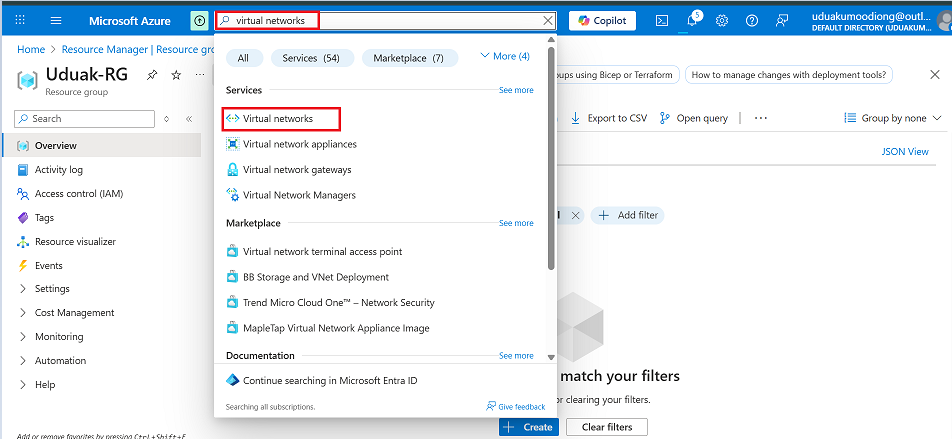
Task: Go to the Home breadcrumb
Action: [x=30, y=50]
